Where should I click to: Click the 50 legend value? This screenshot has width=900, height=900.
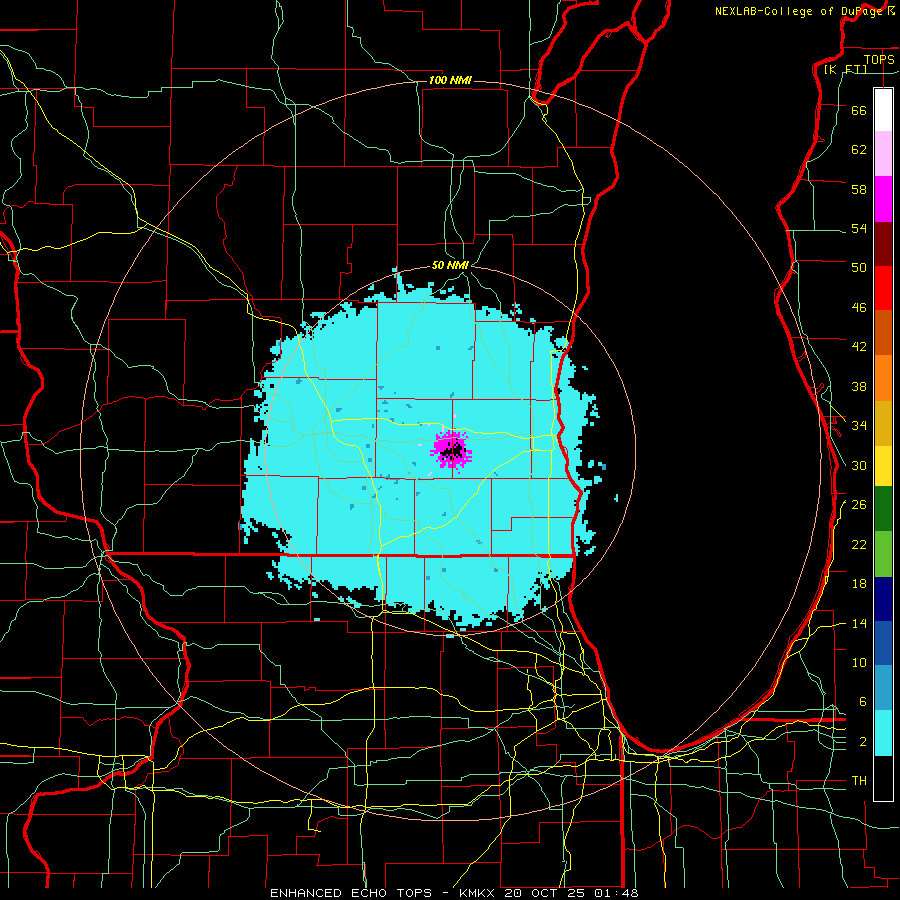(x=859, y=267)
